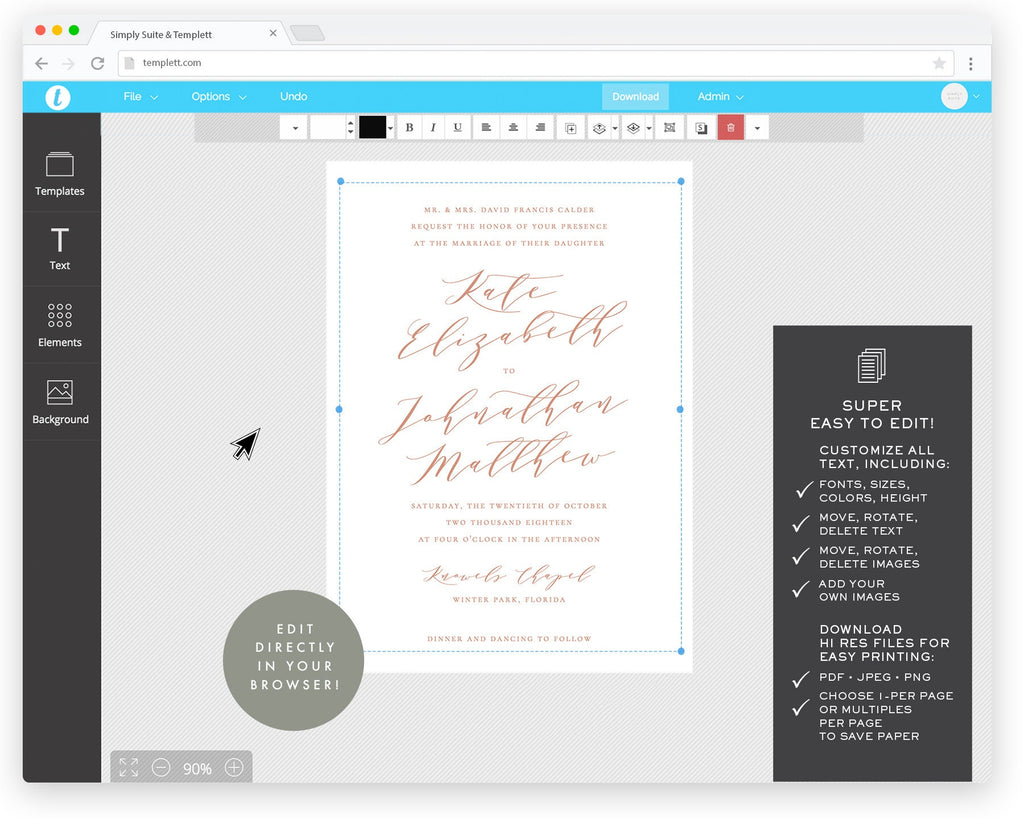The width and height of the screenshot is (1024, 819).
Task: Open the Elements panel
Action: click(x=59, y=325)
